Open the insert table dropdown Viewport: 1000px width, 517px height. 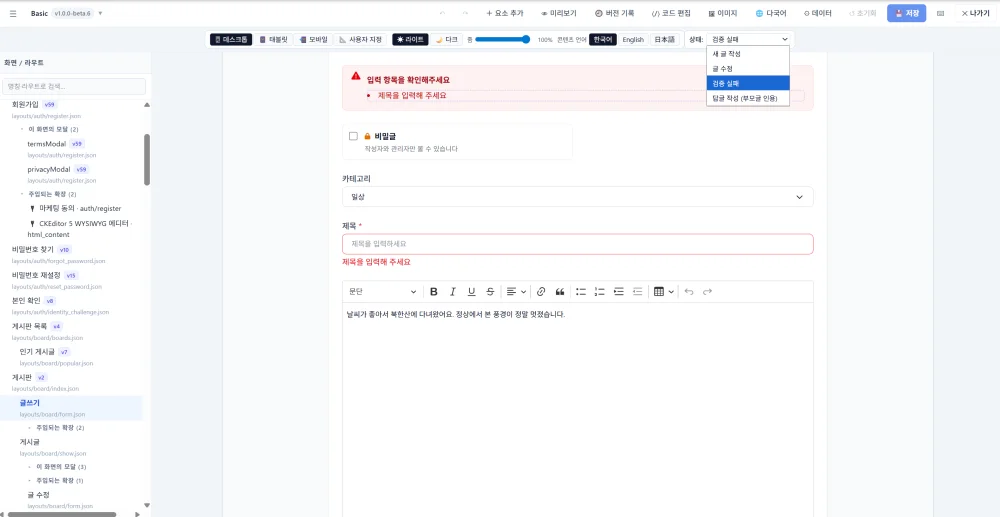[663, 291]
